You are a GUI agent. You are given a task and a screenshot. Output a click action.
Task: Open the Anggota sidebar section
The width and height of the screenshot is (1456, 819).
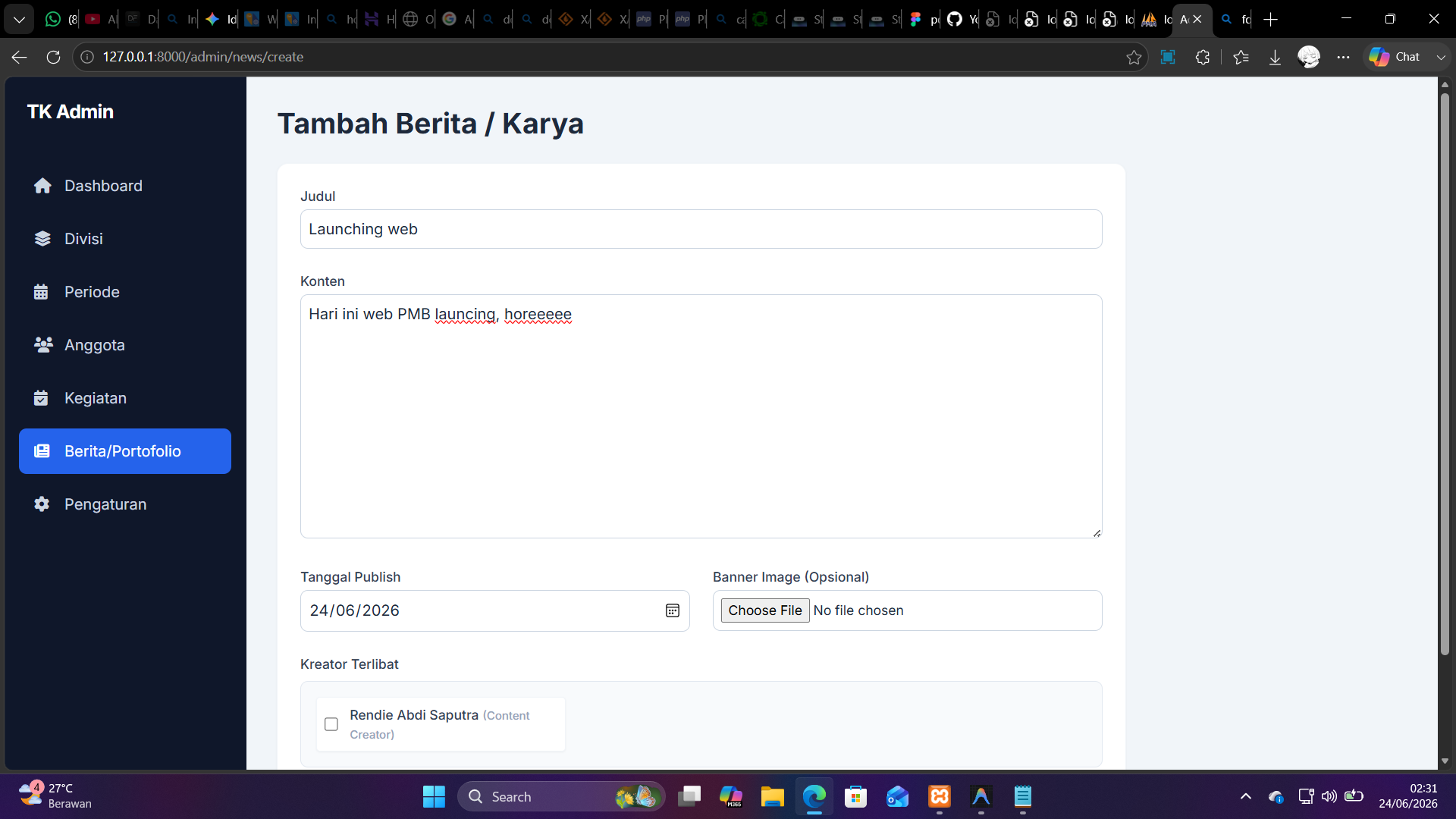[x=125, y=345]
